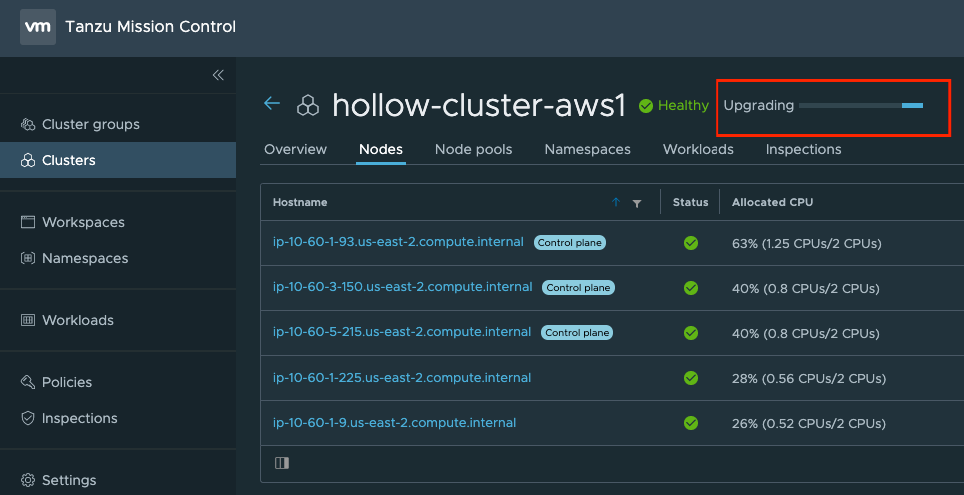Click the Namespaces sidebar icon
Screen dimensions: 964x495
(28, 258)
